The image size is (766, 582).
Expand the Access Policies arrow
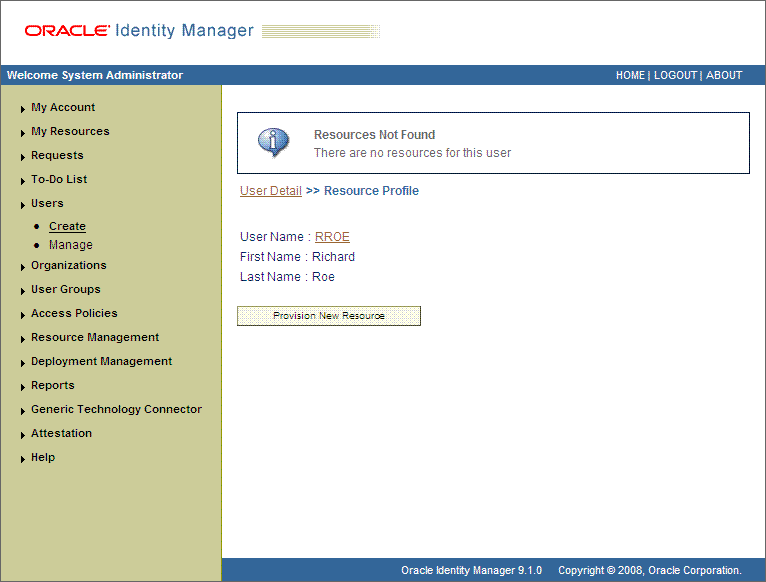click(22, 315)
